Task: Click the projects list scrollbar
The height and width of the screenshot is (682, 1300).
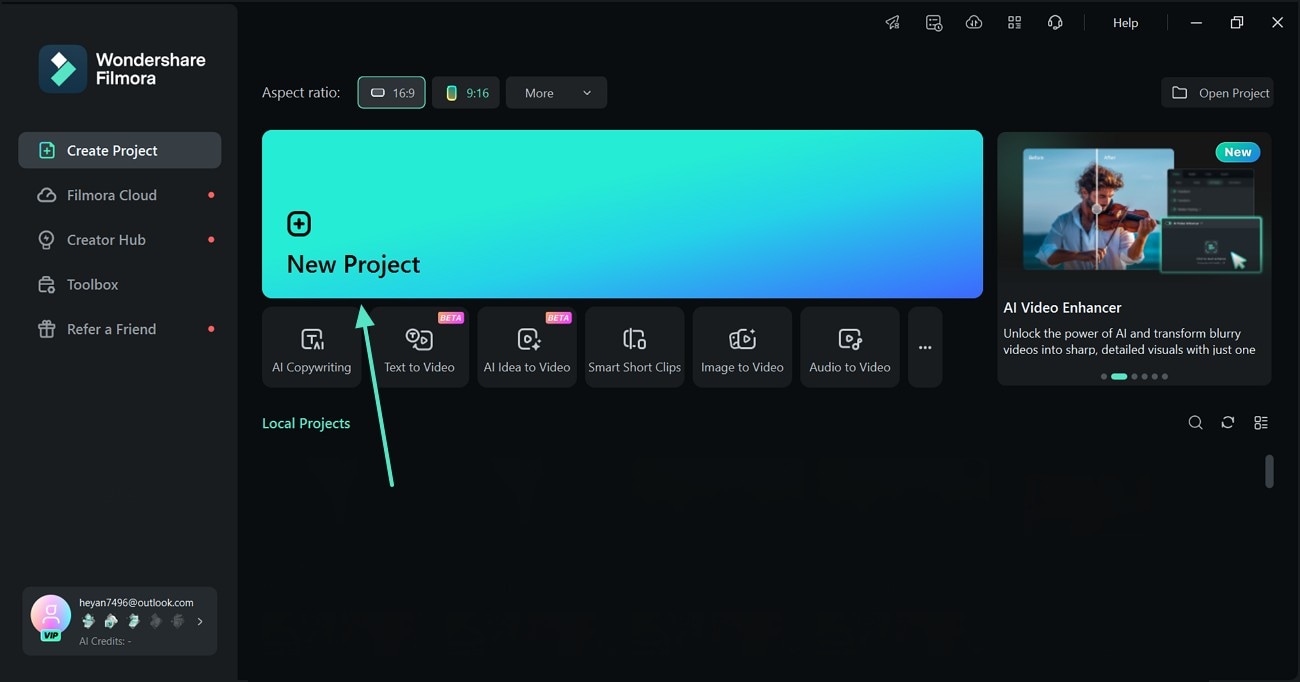Action: pos(1269,471)
